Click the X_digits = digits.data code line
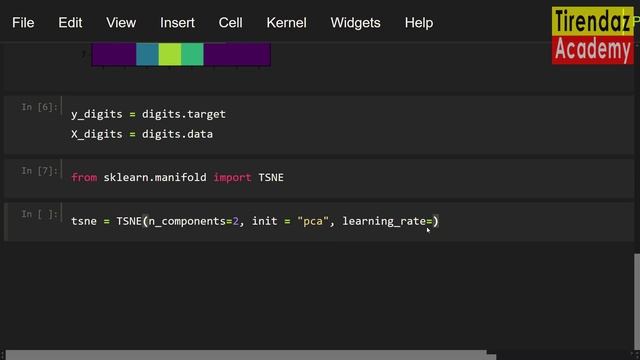The width and height of the screenshot is (640, 360). (142, 134)
